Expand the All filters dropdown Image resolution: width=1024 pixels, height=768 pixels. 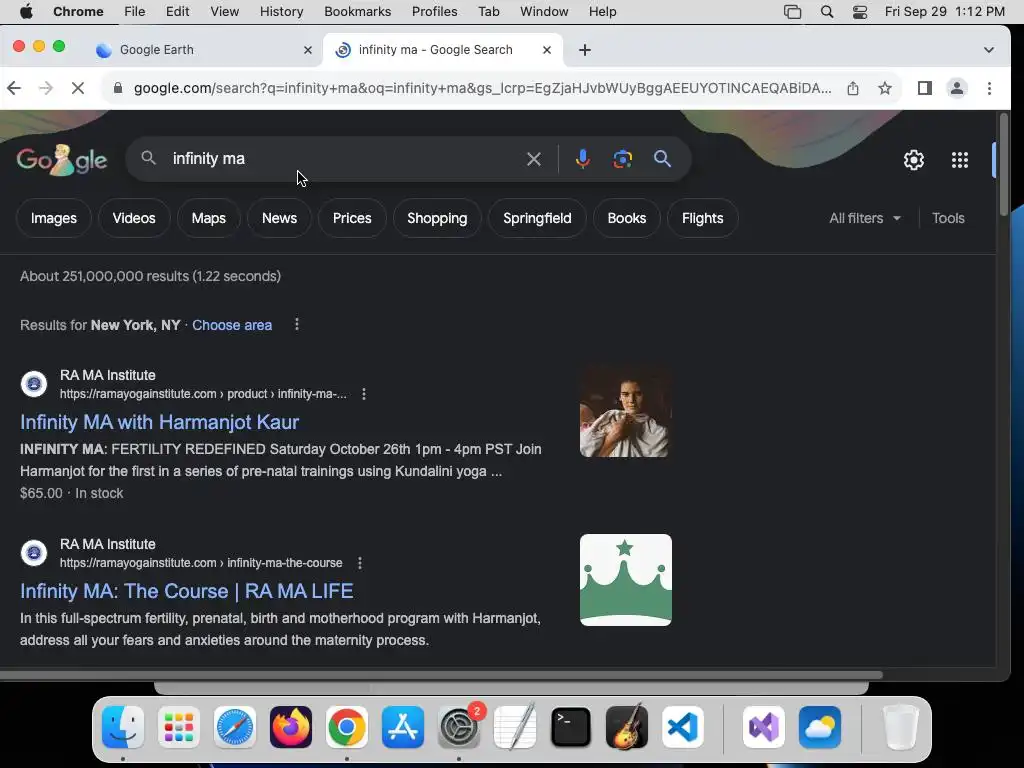point(865,218)
